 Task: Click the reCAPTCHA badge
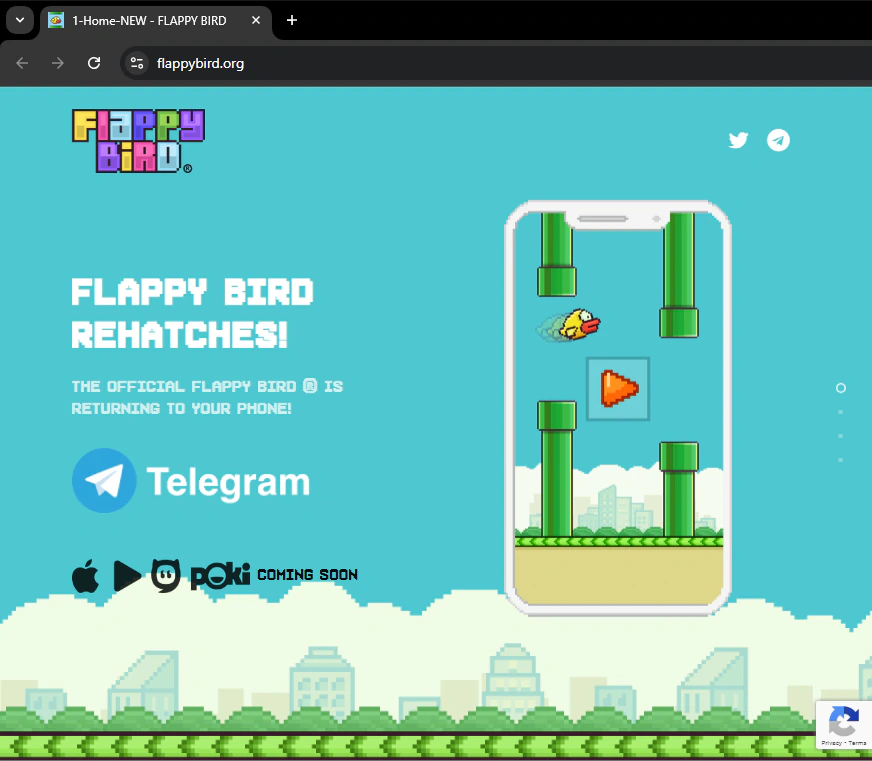[x=844, y=725]
